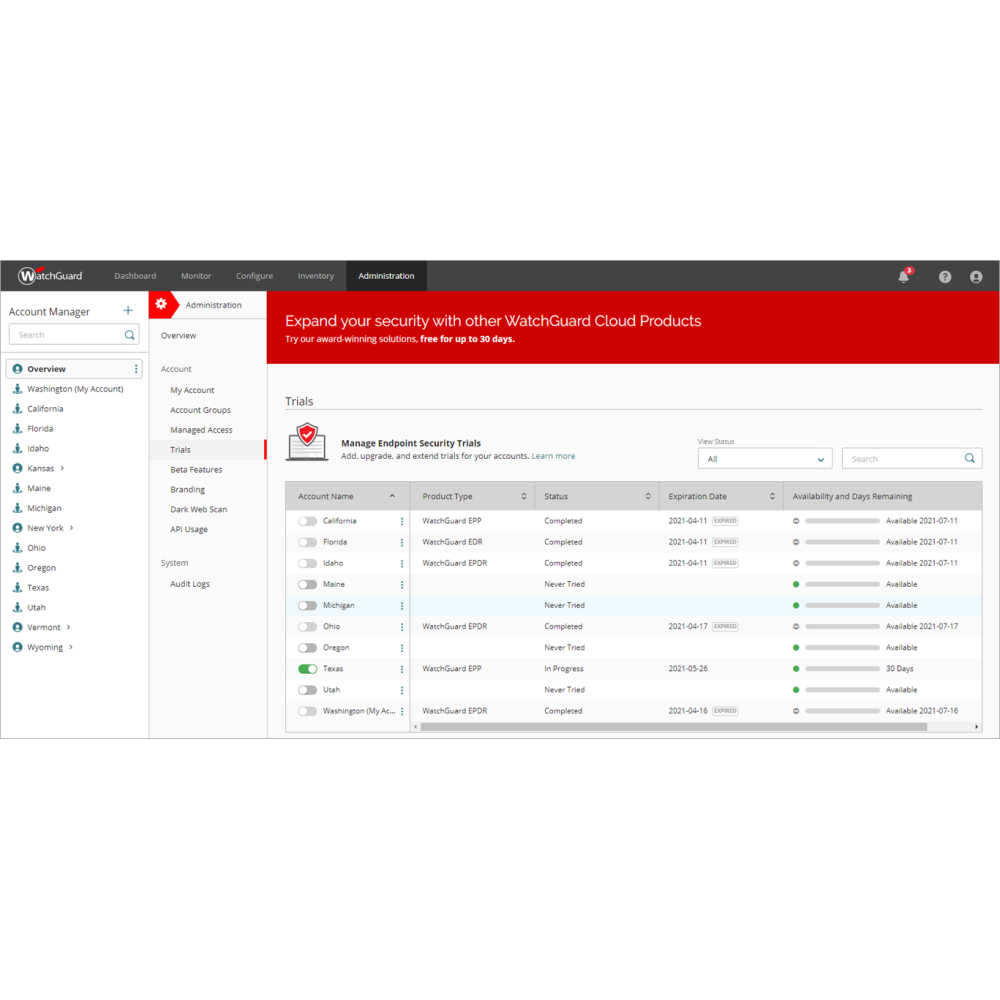Click the Learn more link
This screenshot has width=1000, height=1000.
point(553,456)
